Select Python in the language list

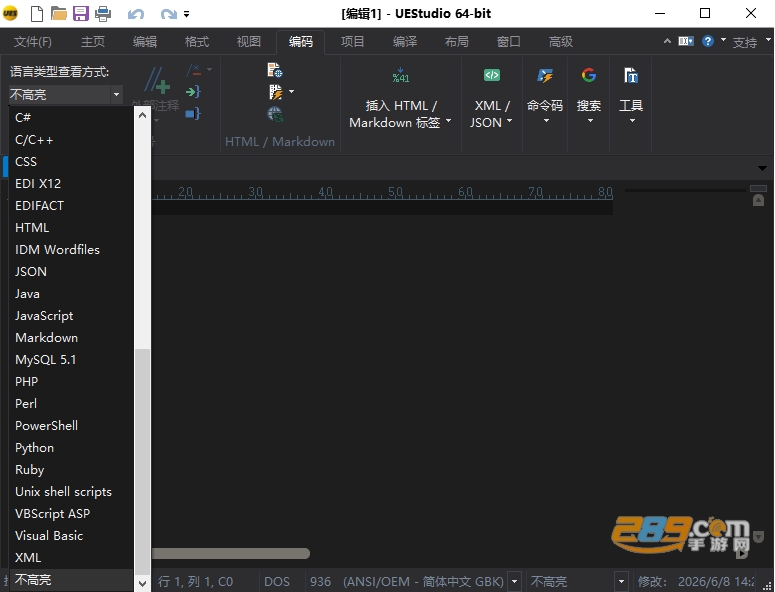(x=71, y=448)
